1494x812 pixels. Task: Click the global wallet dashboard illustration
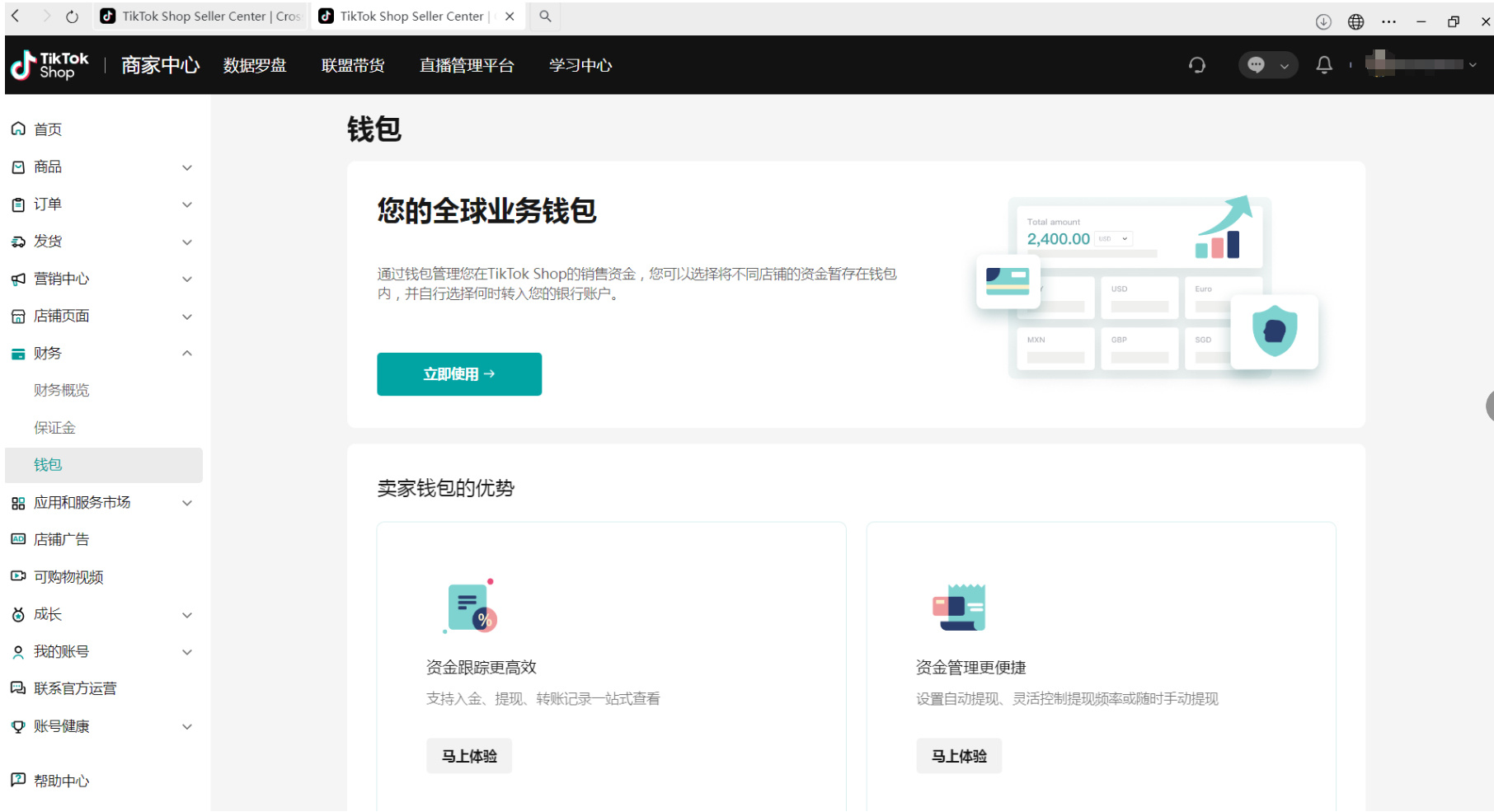pos(1147,287)
